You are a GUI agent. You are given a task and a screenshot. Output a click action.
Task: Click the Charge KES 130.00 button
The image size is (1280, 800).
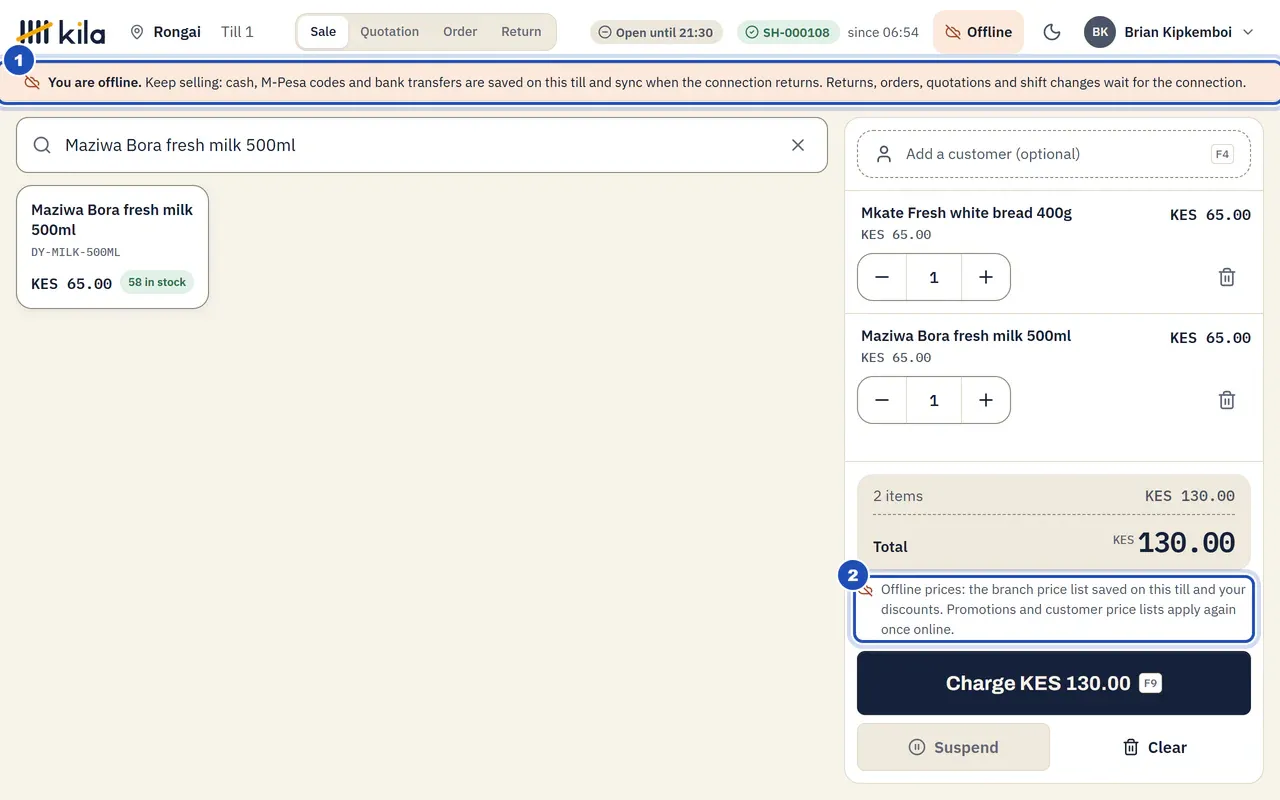(1054, 683)
